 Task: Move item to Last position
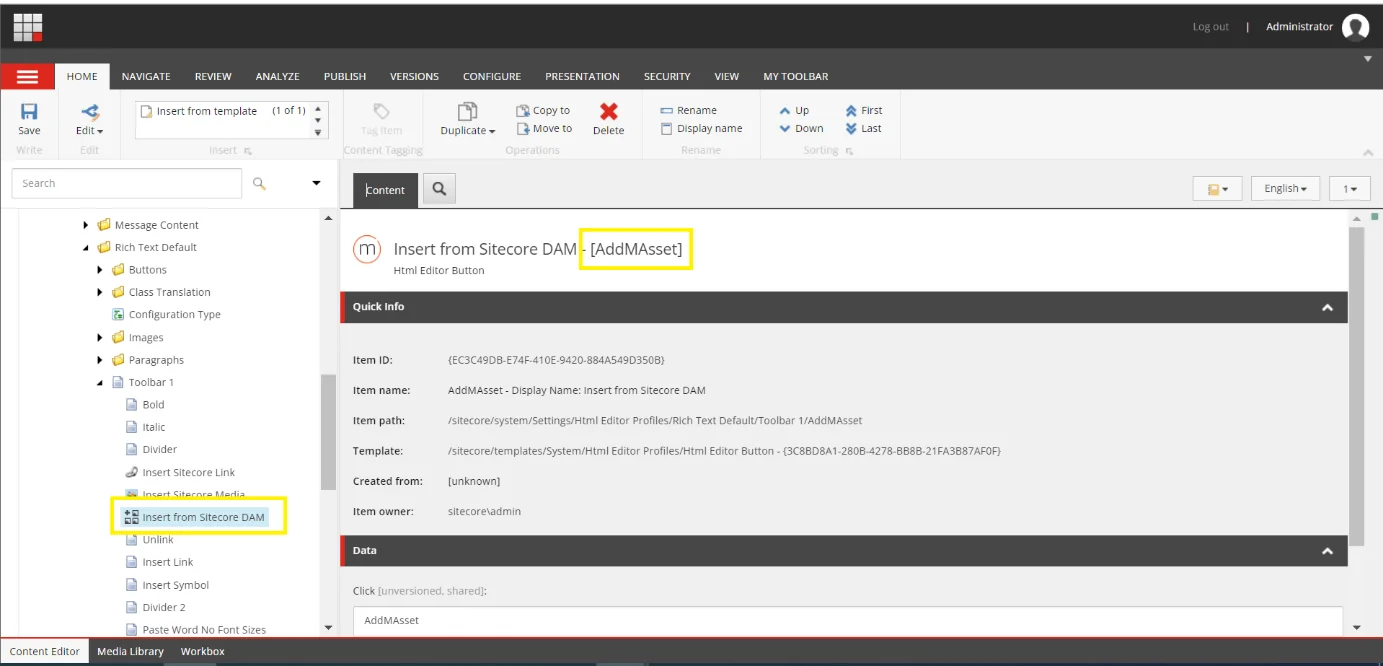tap(863, 129)
